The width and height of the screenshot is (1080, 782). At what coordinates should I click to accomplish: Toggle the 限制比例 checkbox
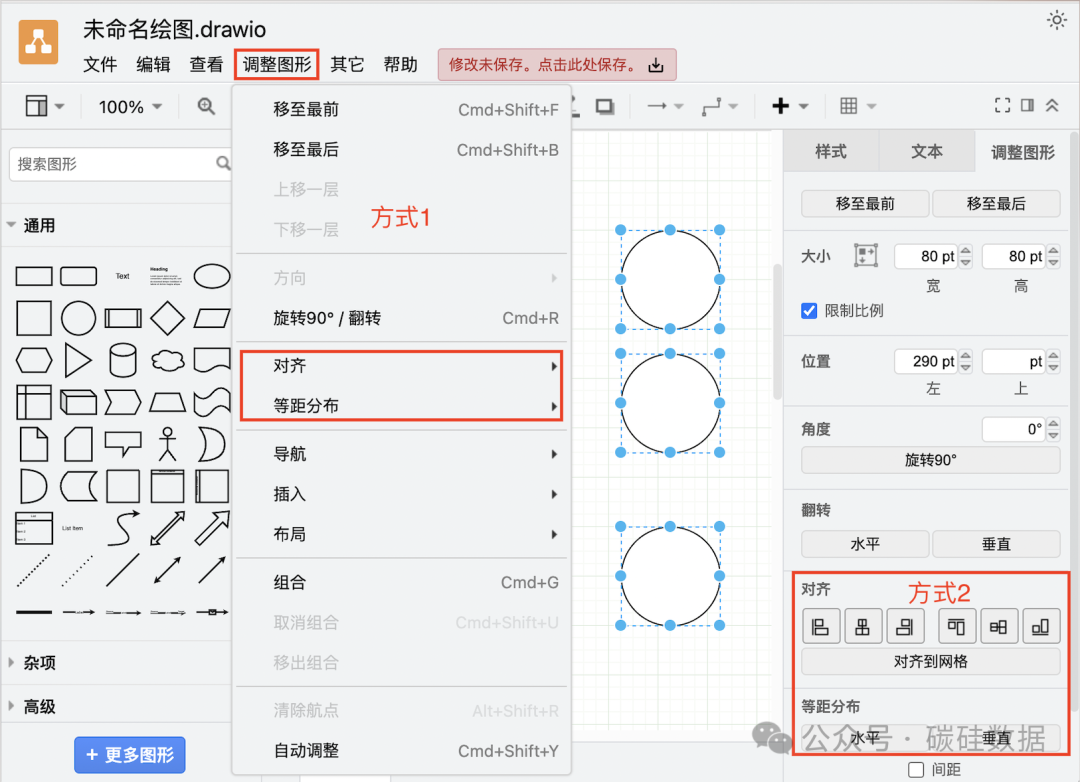[x=809, y=310]
